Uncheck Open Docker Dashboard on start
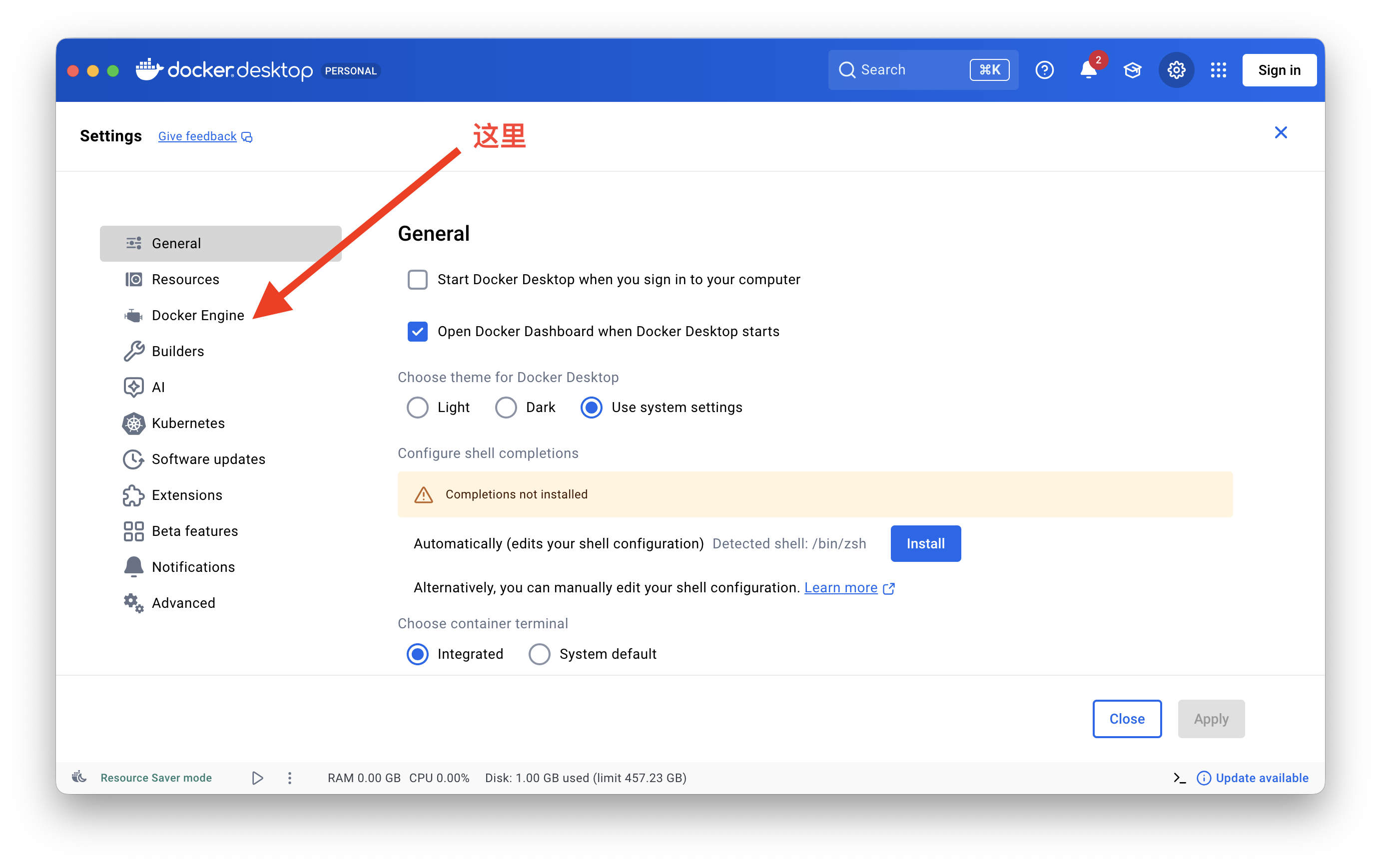Image resolution: width=1381 pixels, height=868 pixels. tap(417, 332)
